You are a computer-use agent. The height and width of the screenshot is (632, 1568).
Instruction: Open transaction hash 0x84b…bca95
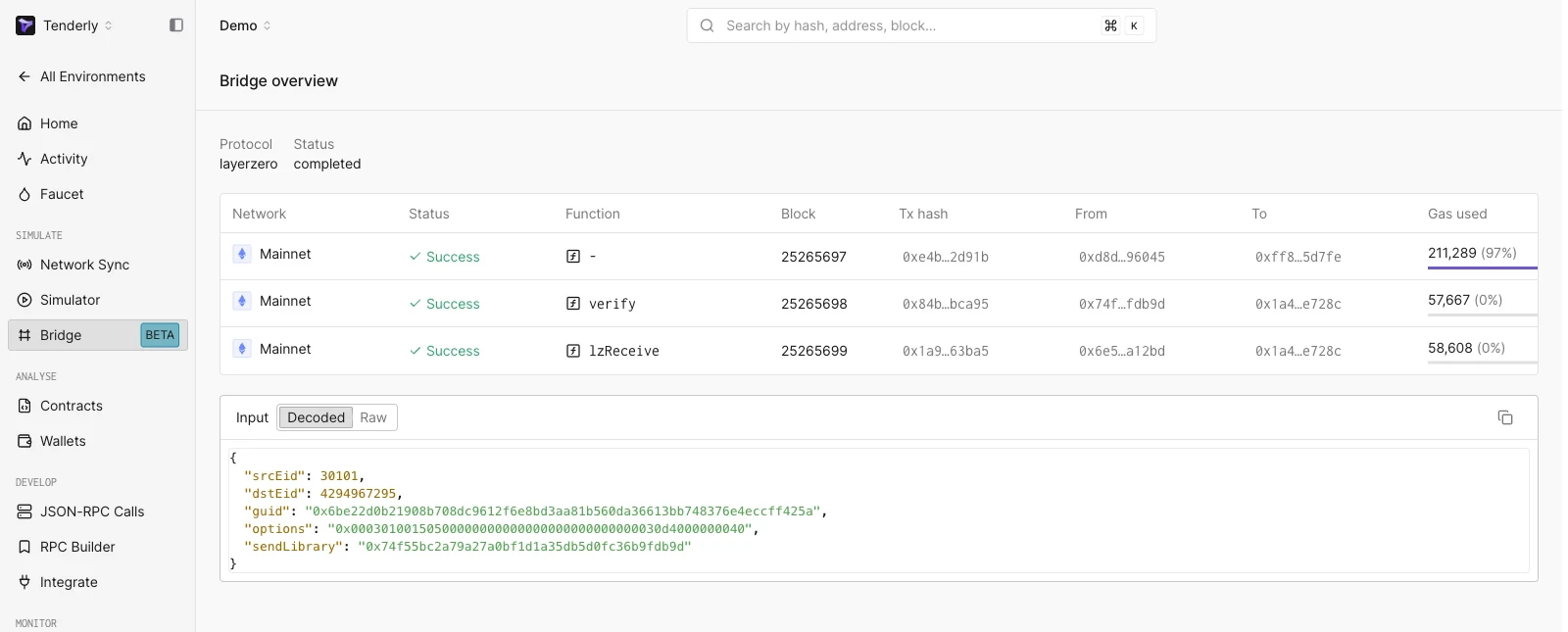coord(946,304)
